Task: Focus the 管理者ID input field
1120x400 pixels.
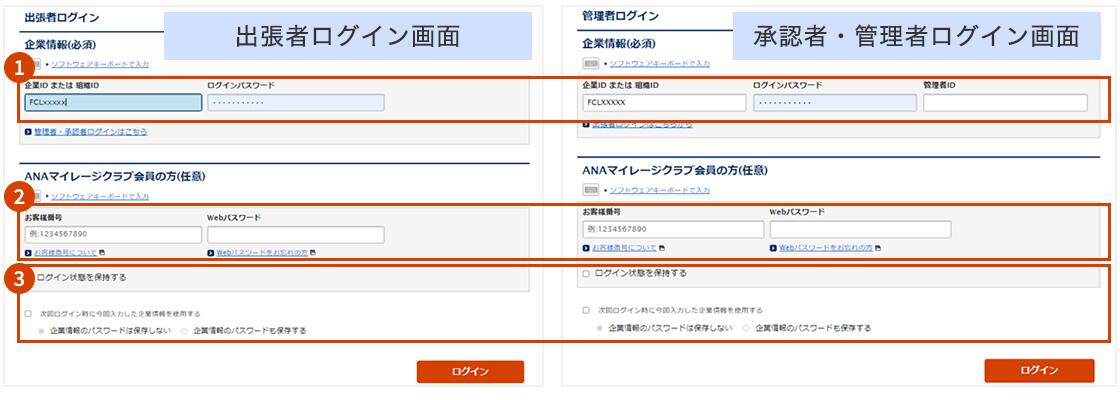Action: coord(1004,103)
